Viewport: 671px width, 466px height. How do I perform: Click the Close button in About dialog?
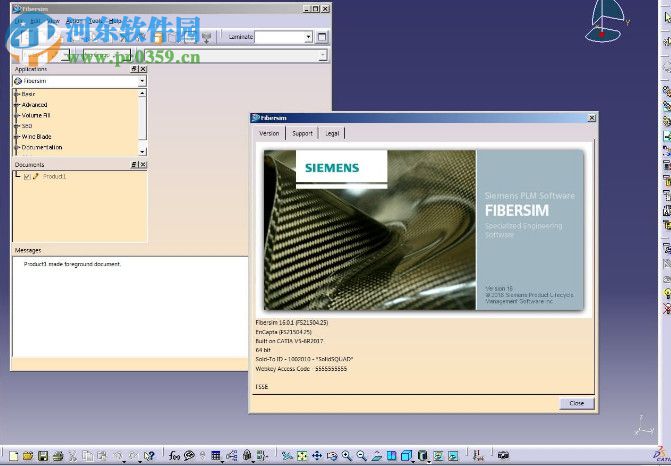[x=576, y=403]
